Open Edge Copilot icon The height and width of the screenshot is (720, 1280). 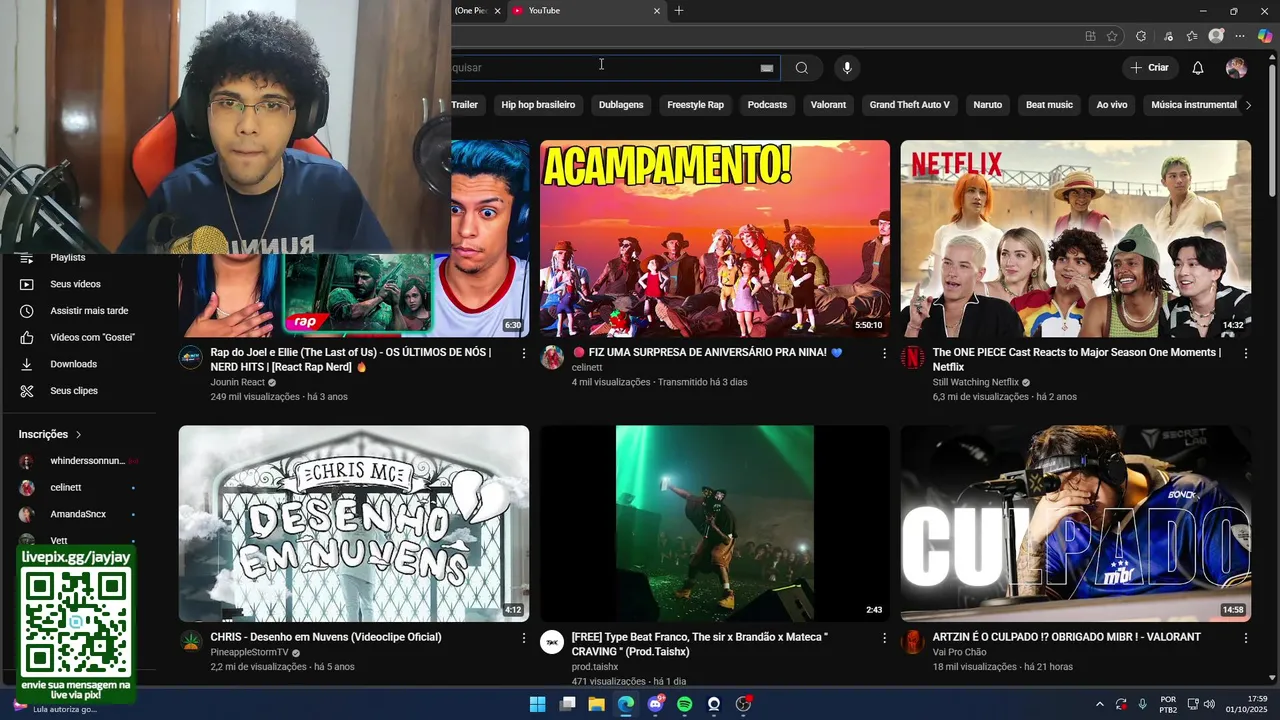tap(1265, 36)
